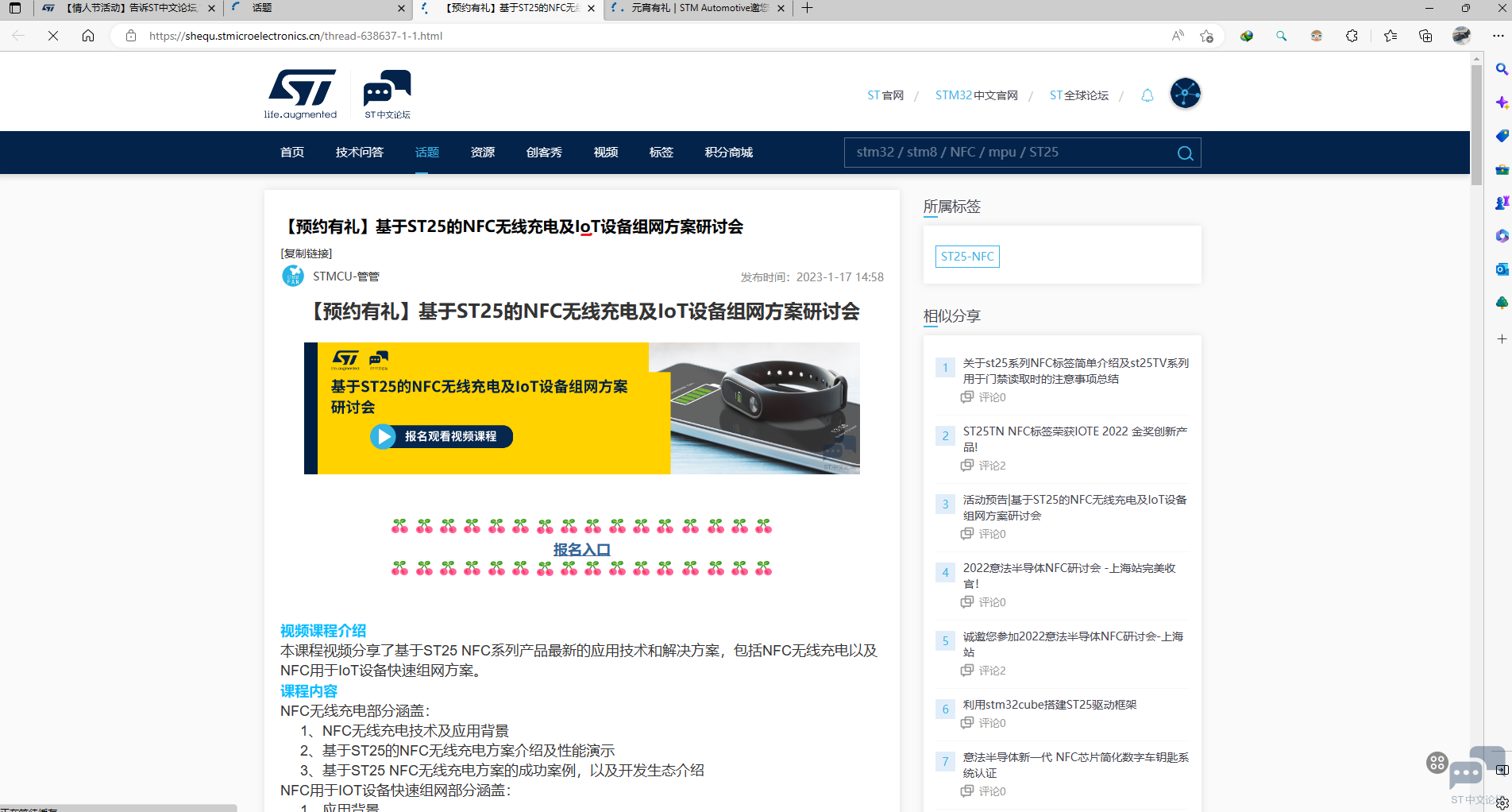Open 利用stm32cube搭建ST25驱动框架 post
The width and height of the screenshot is (1512, 812).
[x=1050, y=705]
